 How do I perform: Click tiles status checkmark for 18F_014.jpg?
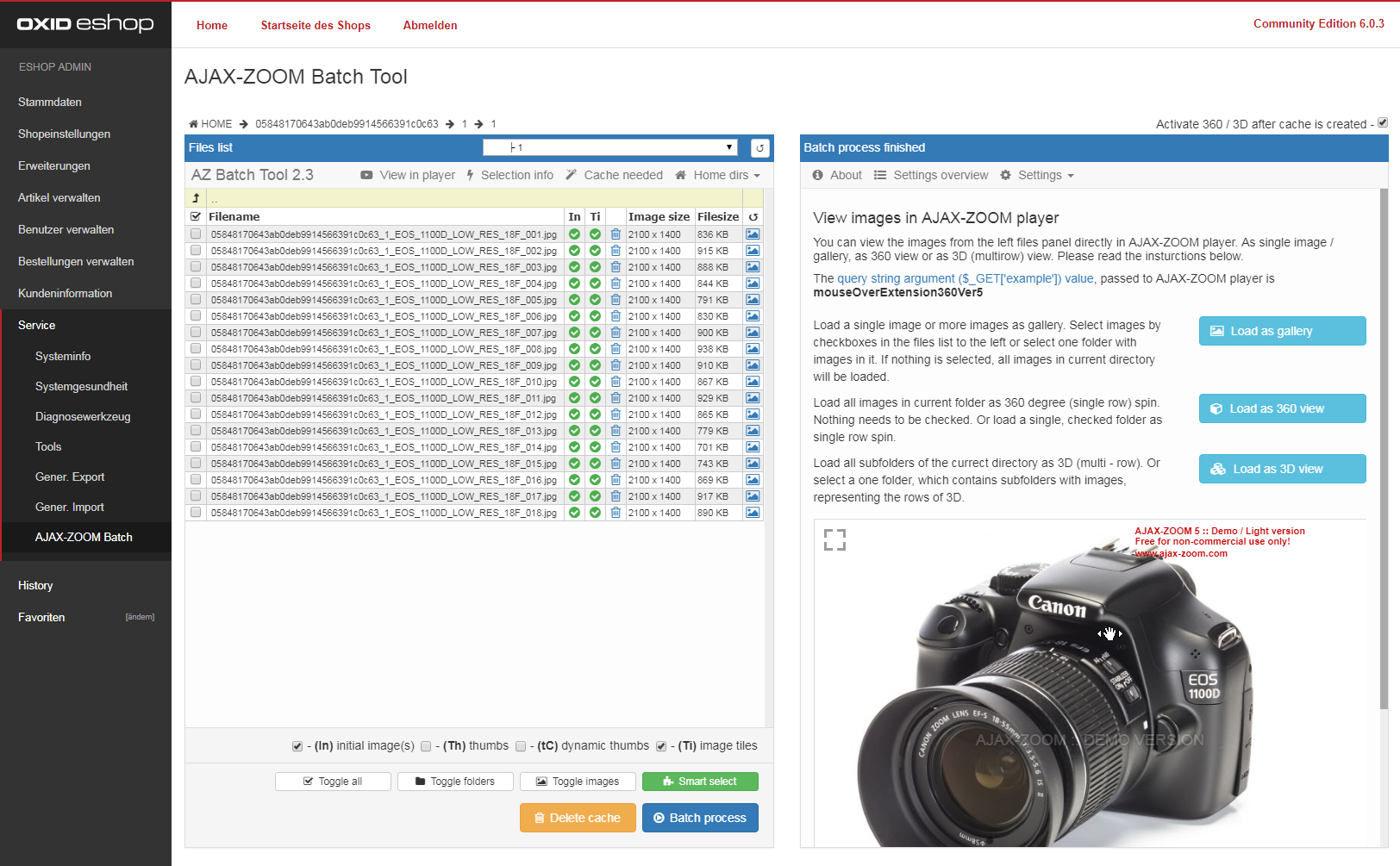595,447
